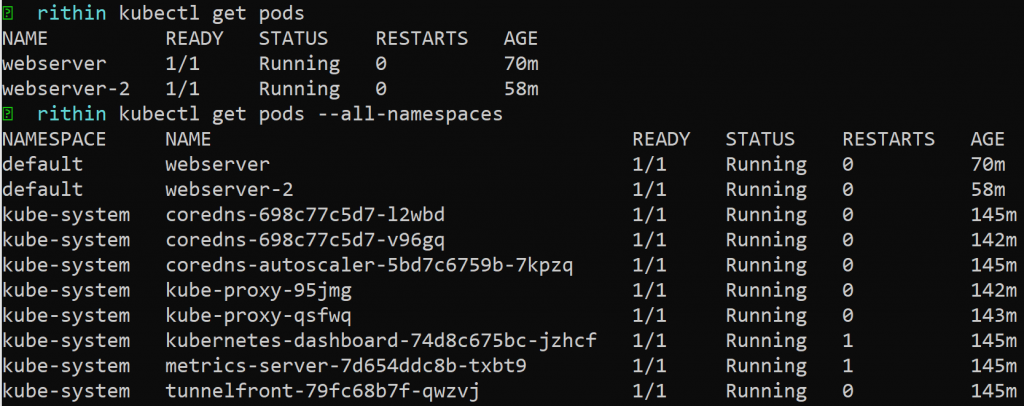Select coredns-autoscaler-5bd7c6759b-7kpzq pod name
Viewport: 1024px width, 406px height.
[x=368, y=265]
